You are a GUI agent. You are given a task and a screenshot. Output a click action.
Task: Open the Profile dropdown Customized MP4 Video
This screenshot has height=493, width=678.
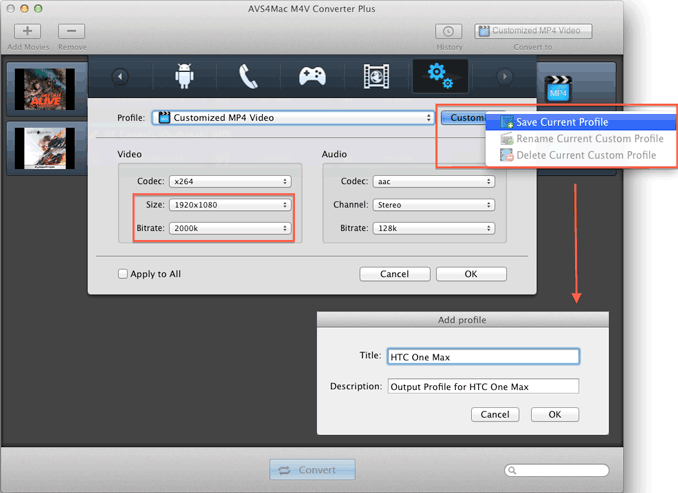click(x=293, y=118)
